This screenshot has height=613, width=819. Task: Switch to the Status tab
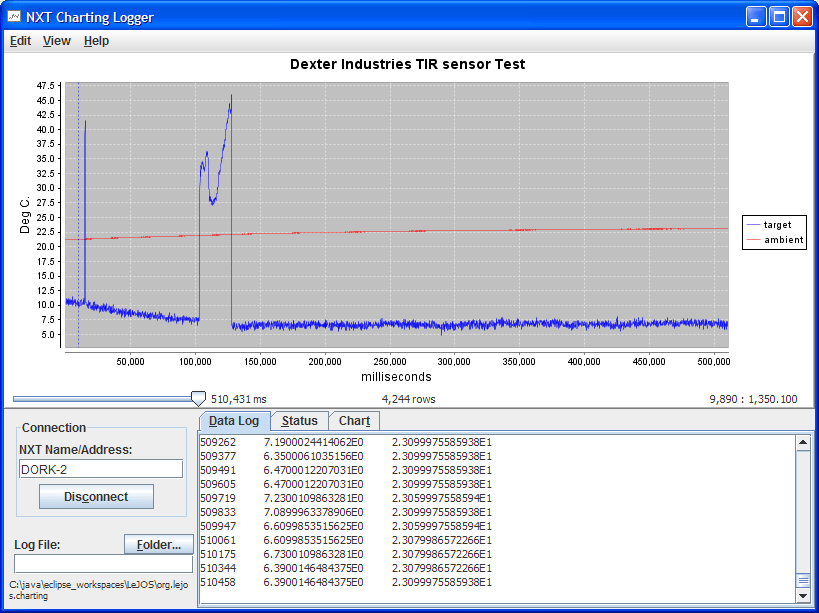click(299, 421)
